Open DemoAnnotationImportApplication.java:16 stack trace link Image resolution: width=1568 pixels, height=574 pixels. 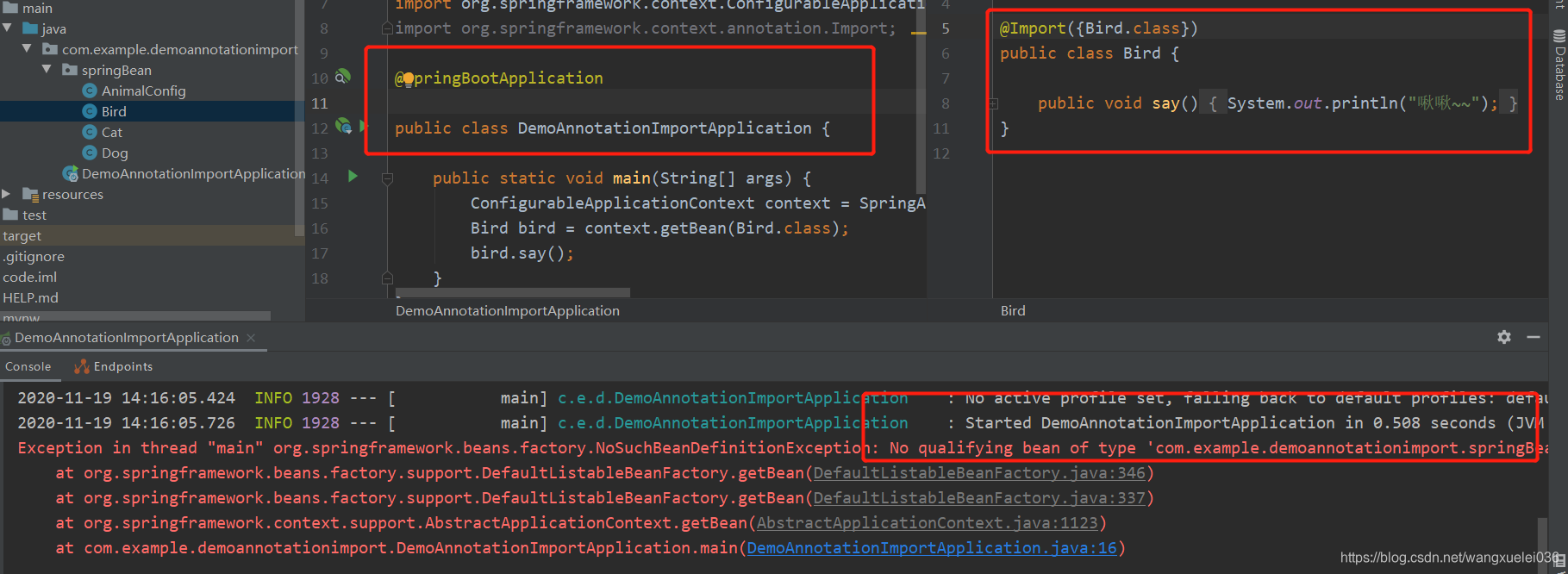[x=931, y=548]
